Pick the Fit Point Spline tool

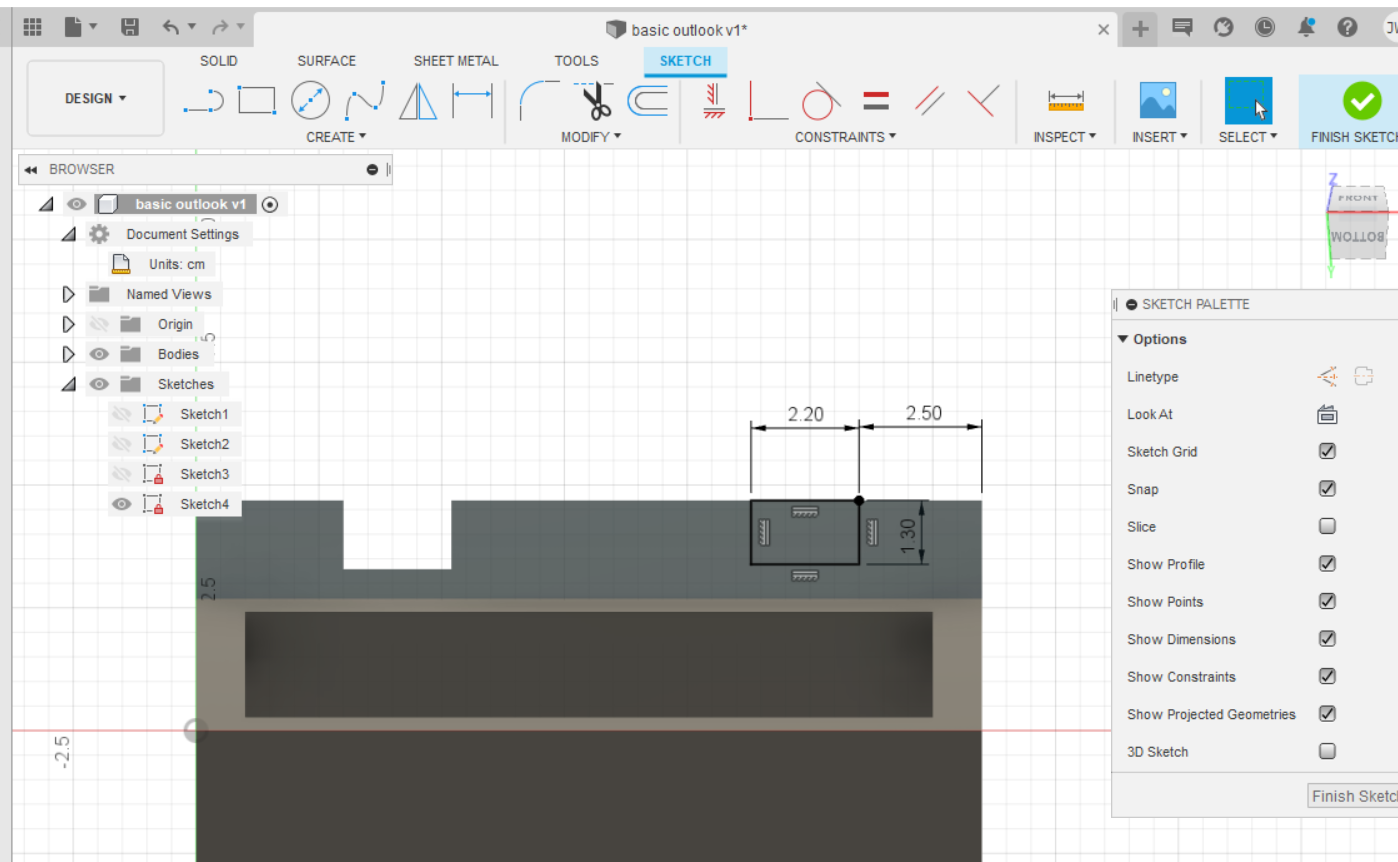(365, 100)
